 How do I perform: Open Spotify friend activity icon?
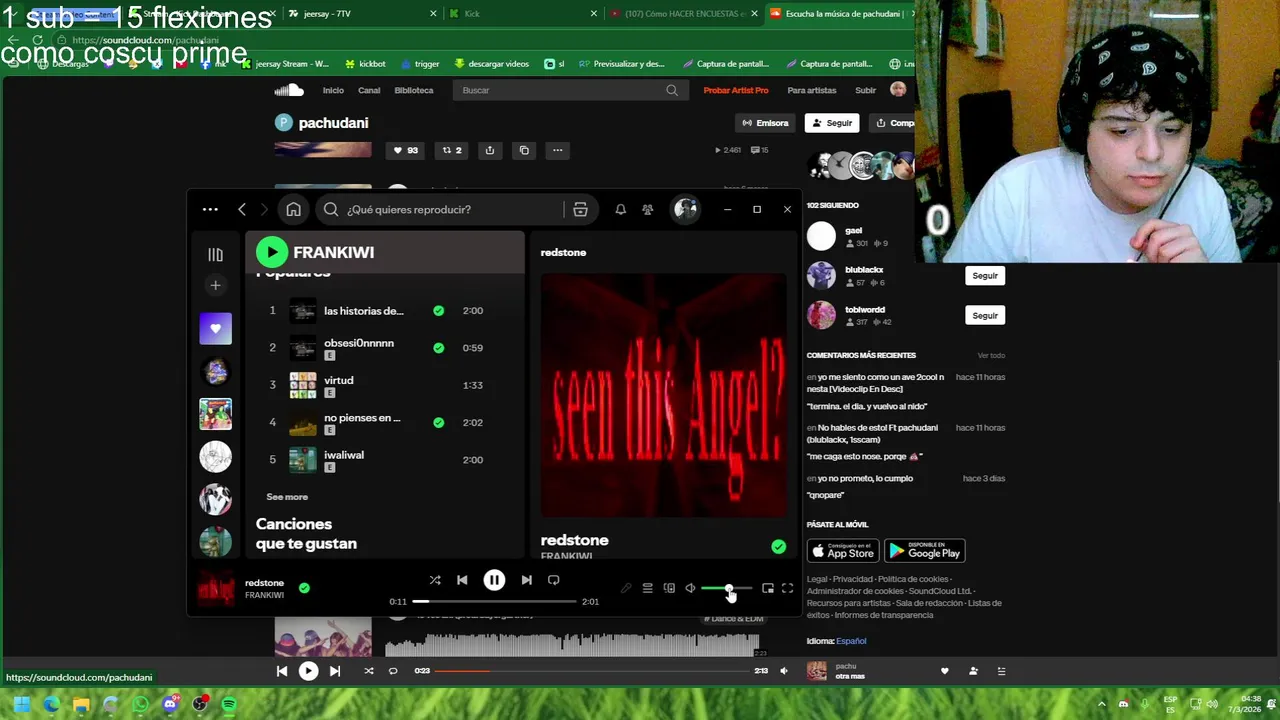648,209
